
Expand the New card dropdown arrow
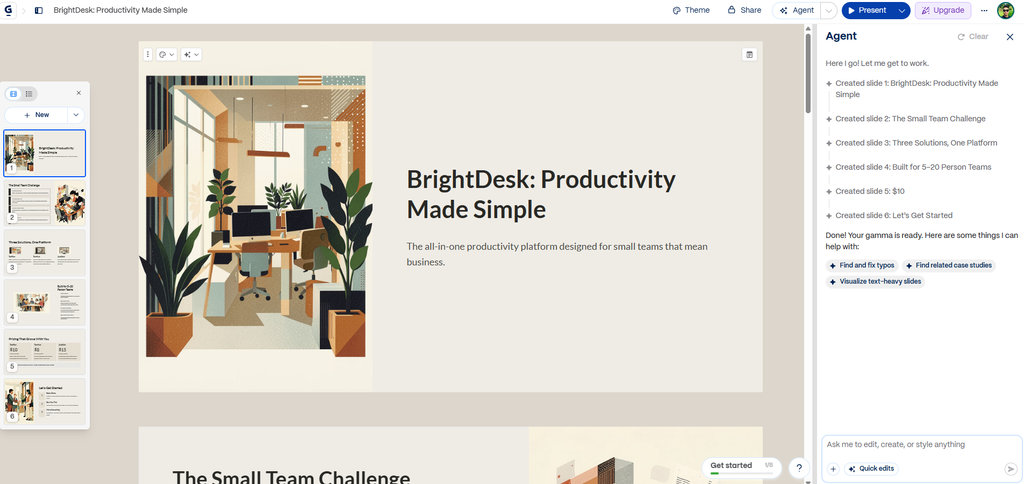(76, 115)
